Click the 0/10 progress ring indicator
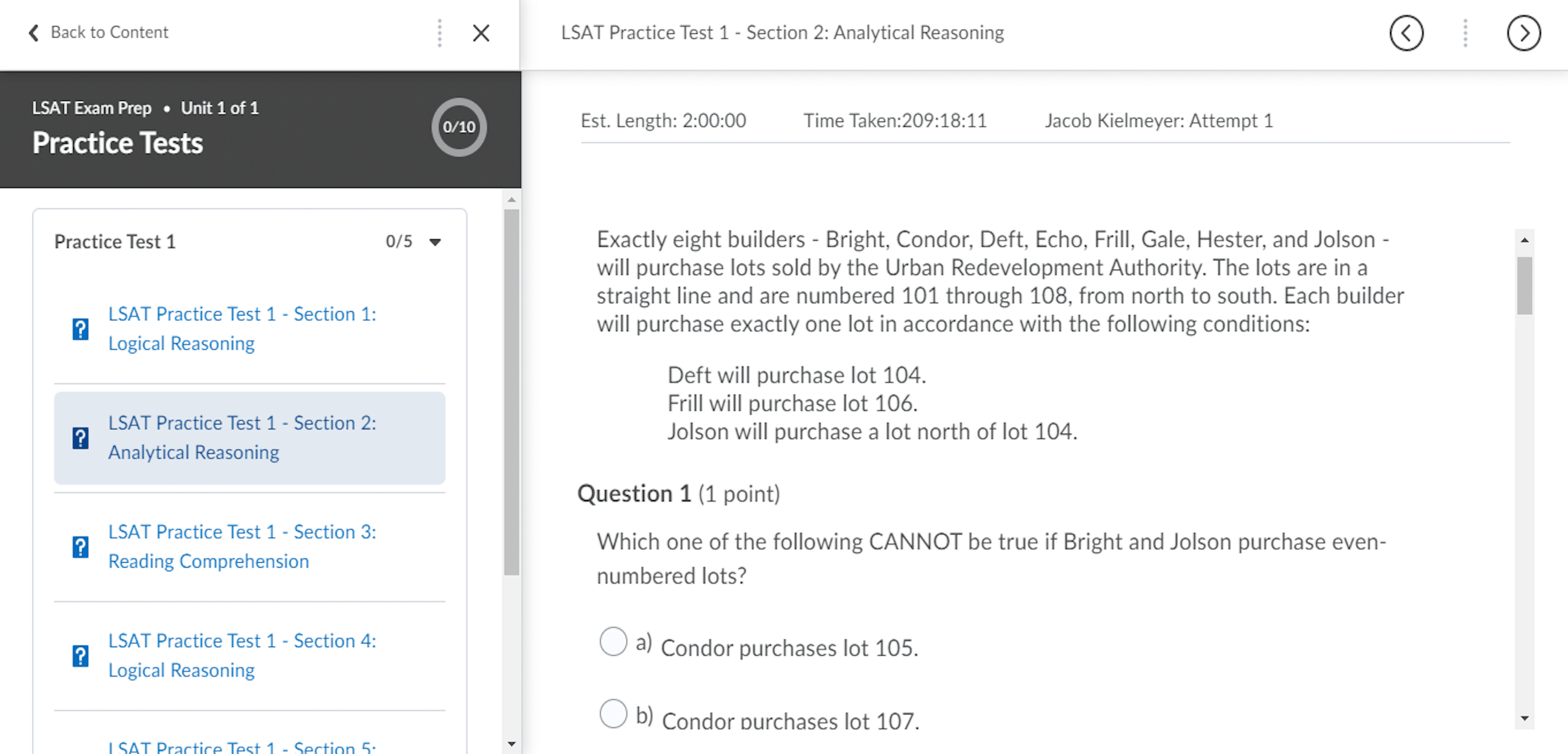The width and height of the screenshot is (1568, 754). coord(458,127)
